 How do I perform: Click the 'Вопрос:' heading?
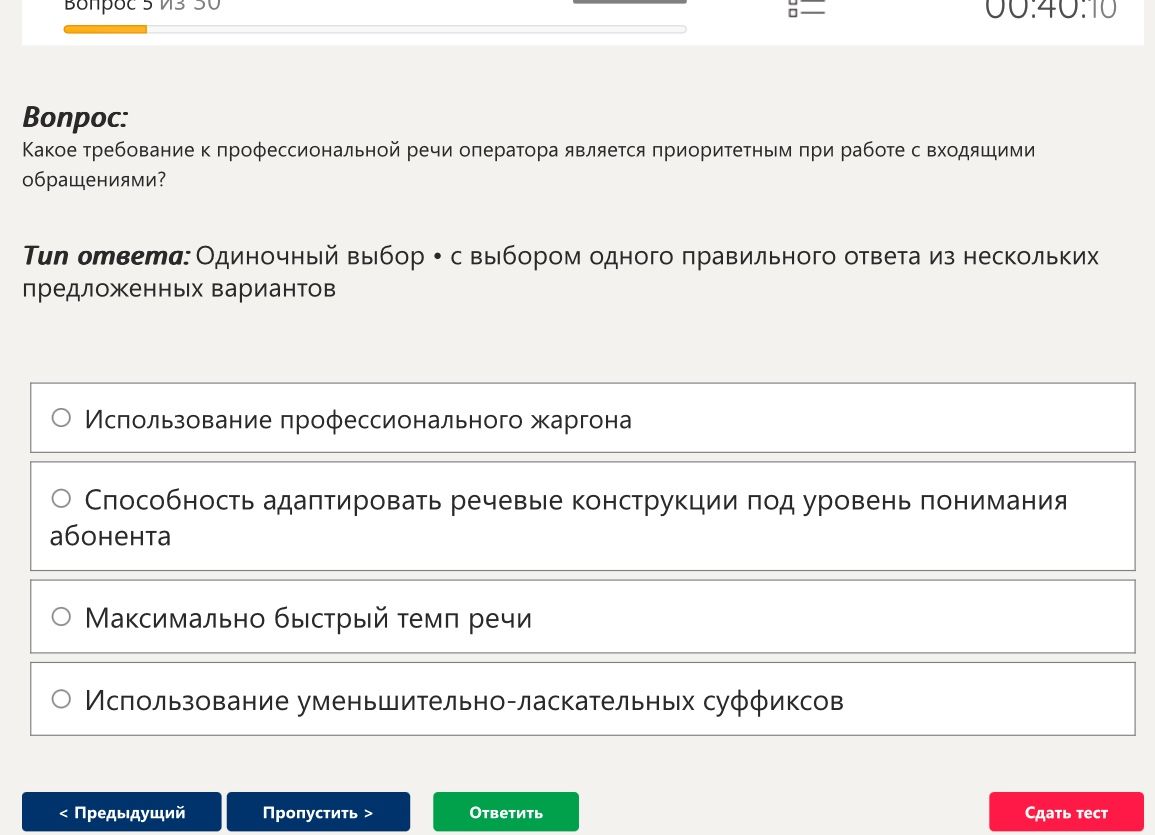coord(75,117)
